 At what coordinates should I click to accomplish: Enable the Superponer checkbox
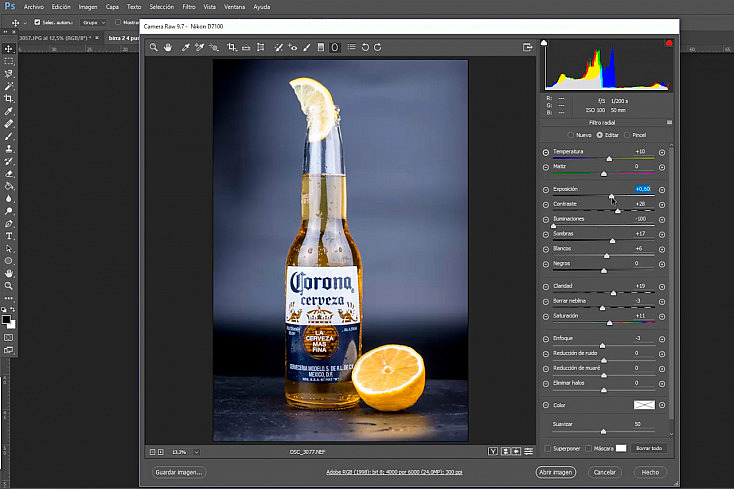547,448
